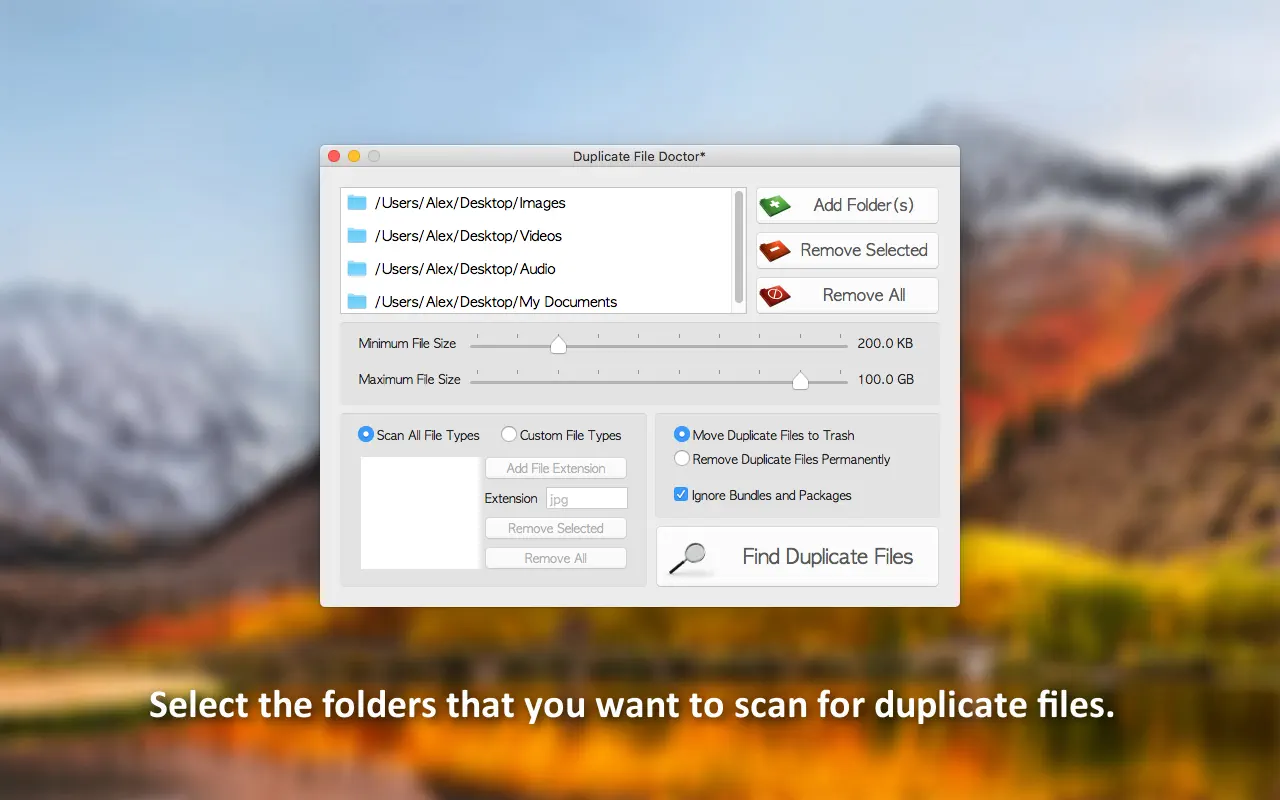Click the Images folder icon
The height and width of the screenshot is (800, 1280).
(x=357, y=203)
